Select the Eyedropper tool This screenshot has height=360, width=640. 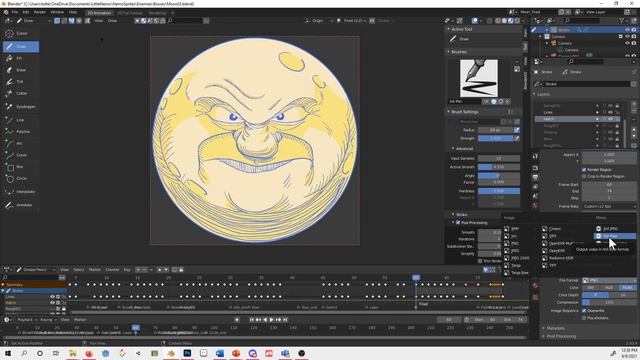(20, 107)
